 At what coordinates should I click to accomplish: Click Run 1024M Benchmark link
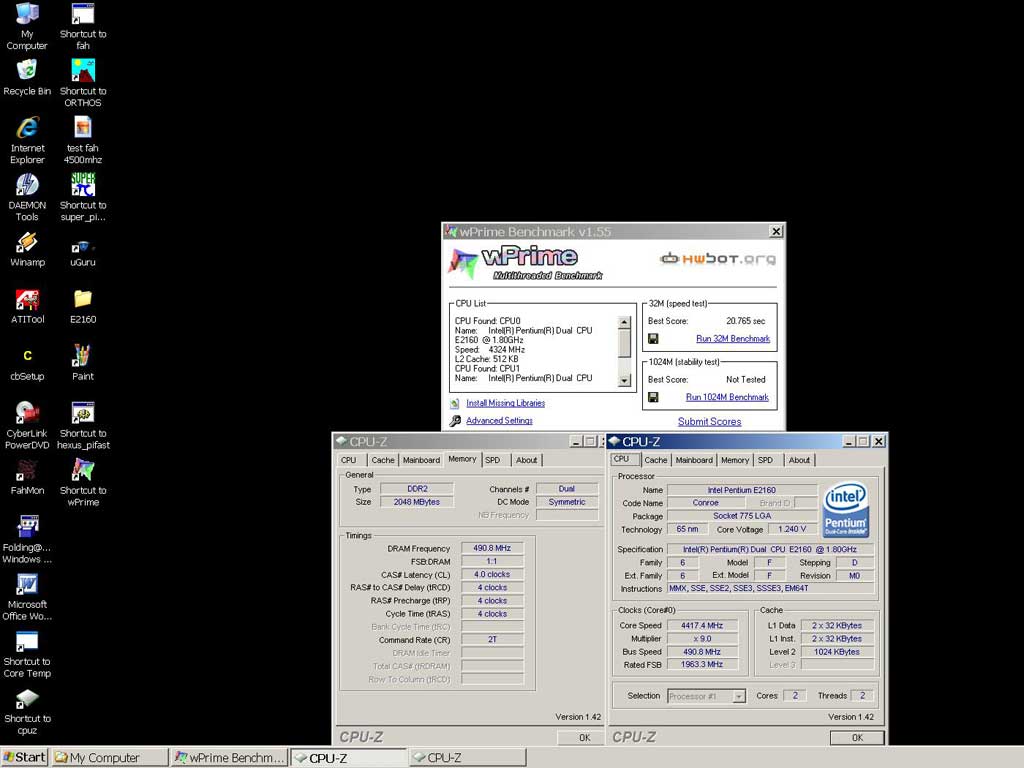click(x=727, y=397)
